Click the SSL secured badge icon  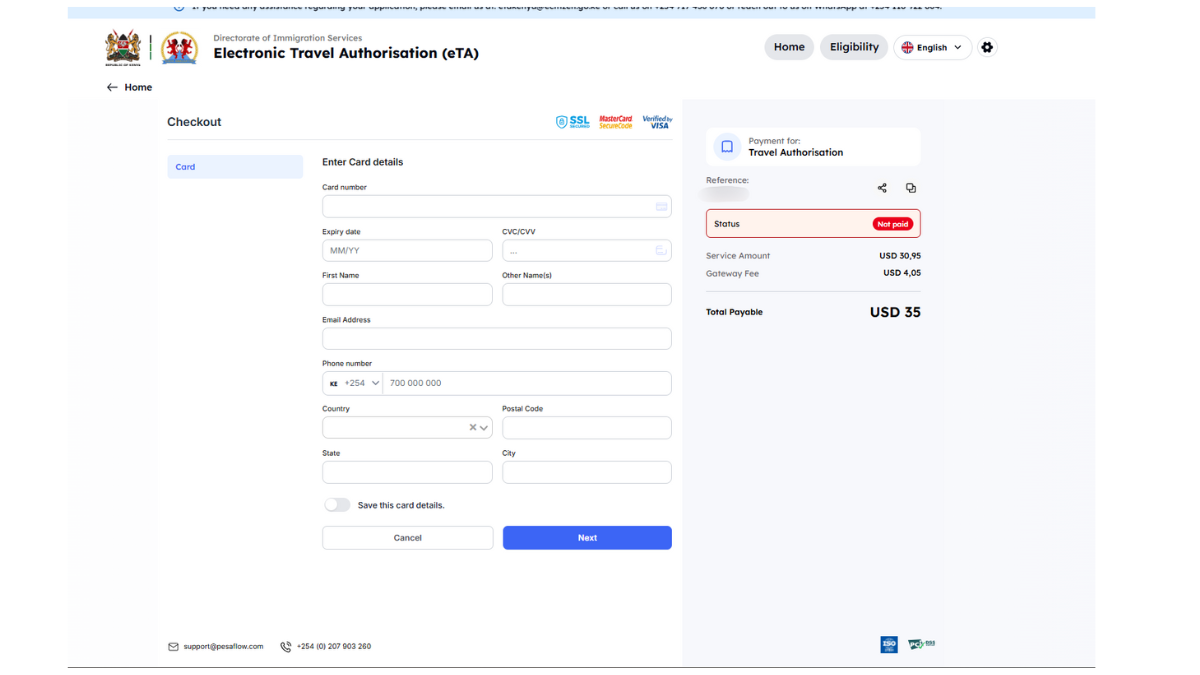tap(573, 122)
